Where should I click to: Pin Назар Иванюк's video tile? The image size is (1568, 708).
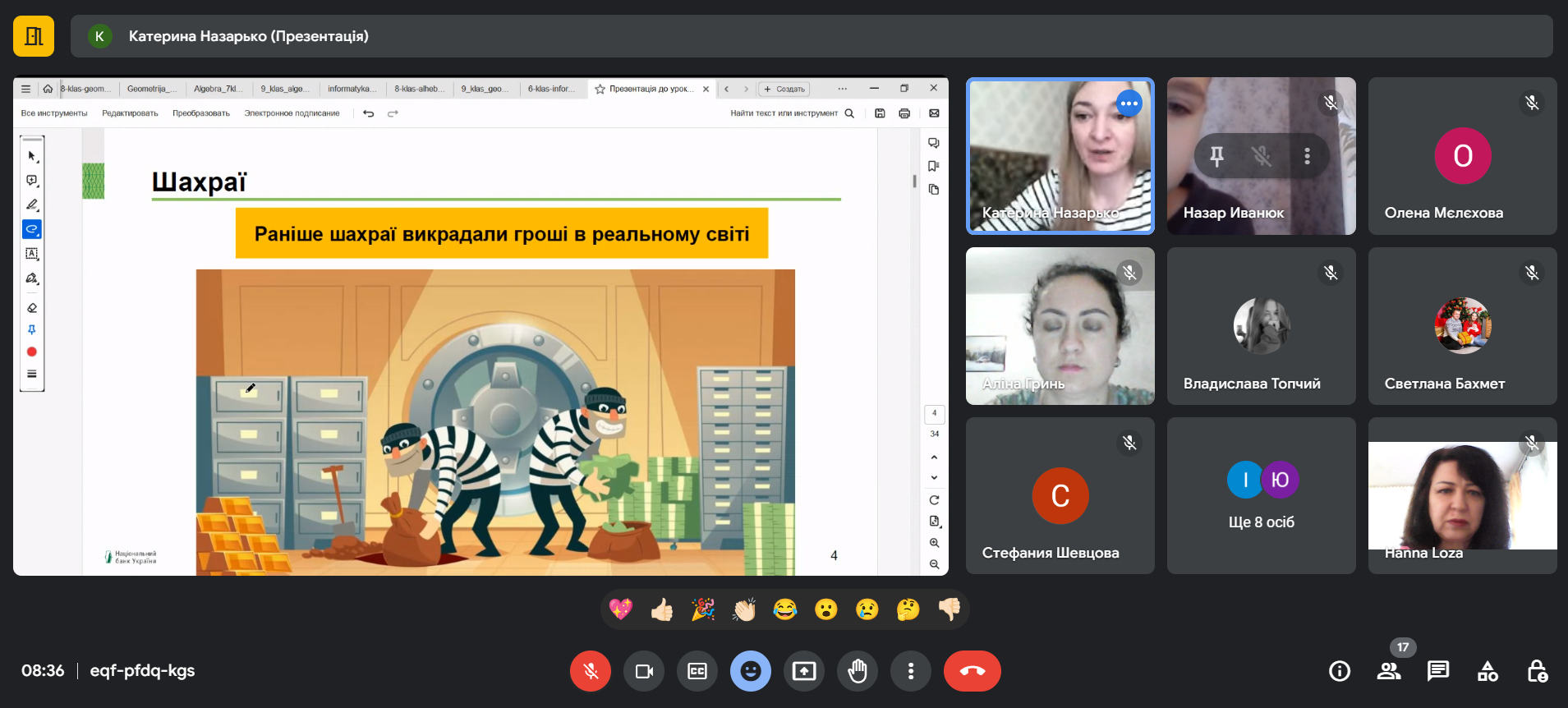[x=1216, y=156]
